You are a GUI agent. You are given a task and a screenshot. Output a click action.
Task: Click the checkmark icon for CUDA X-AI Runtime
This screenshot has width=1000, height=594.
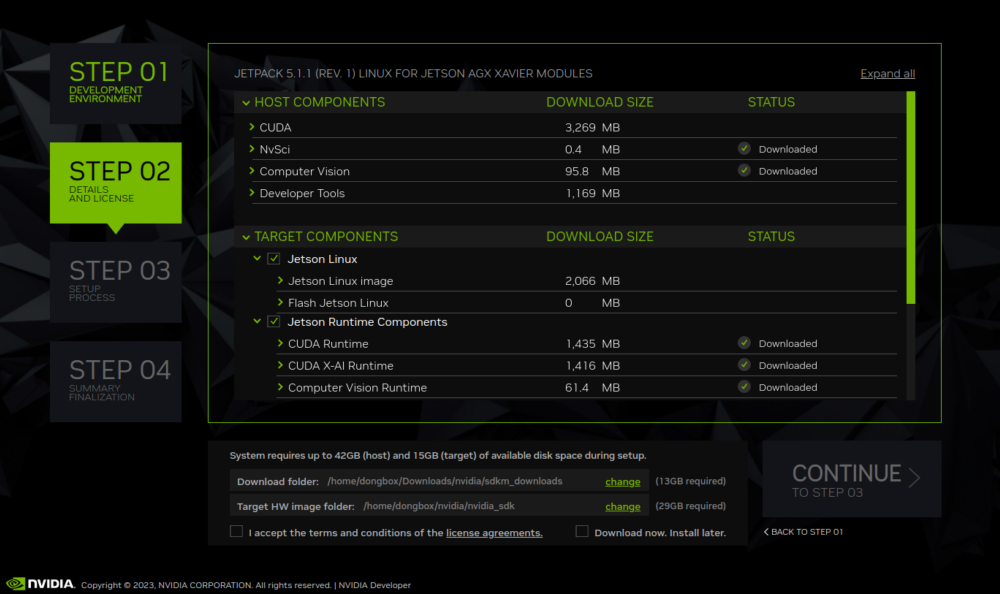[x=743, y=364]
